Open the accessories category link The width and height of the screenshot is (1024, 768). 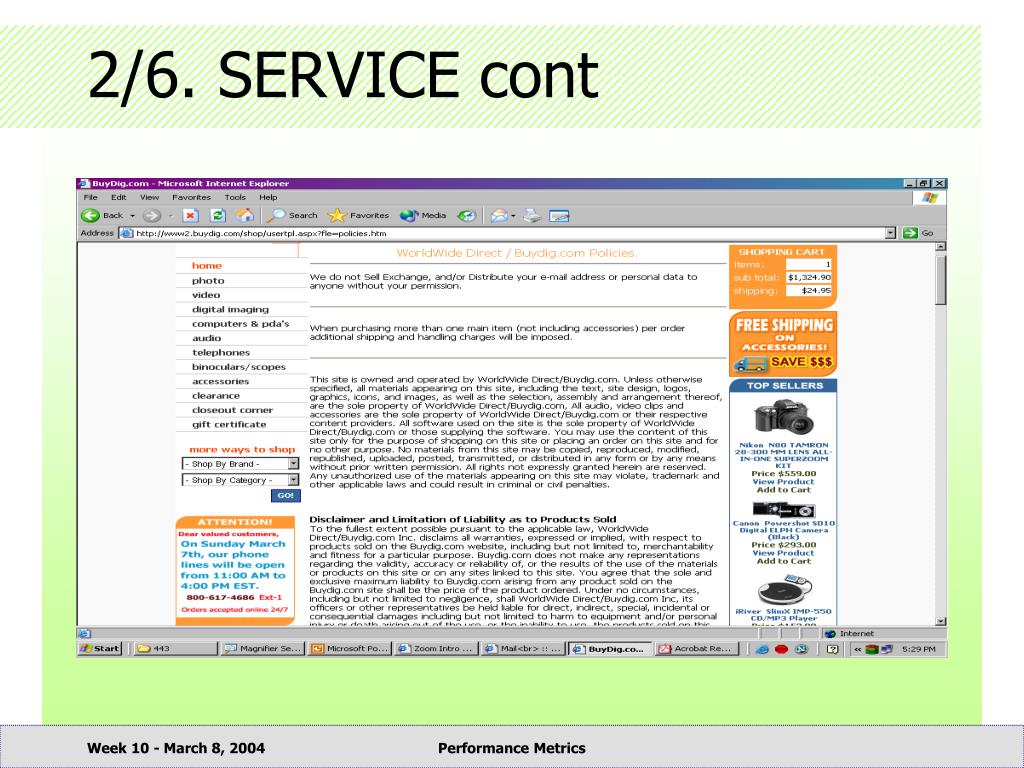(x=220, y=381)
